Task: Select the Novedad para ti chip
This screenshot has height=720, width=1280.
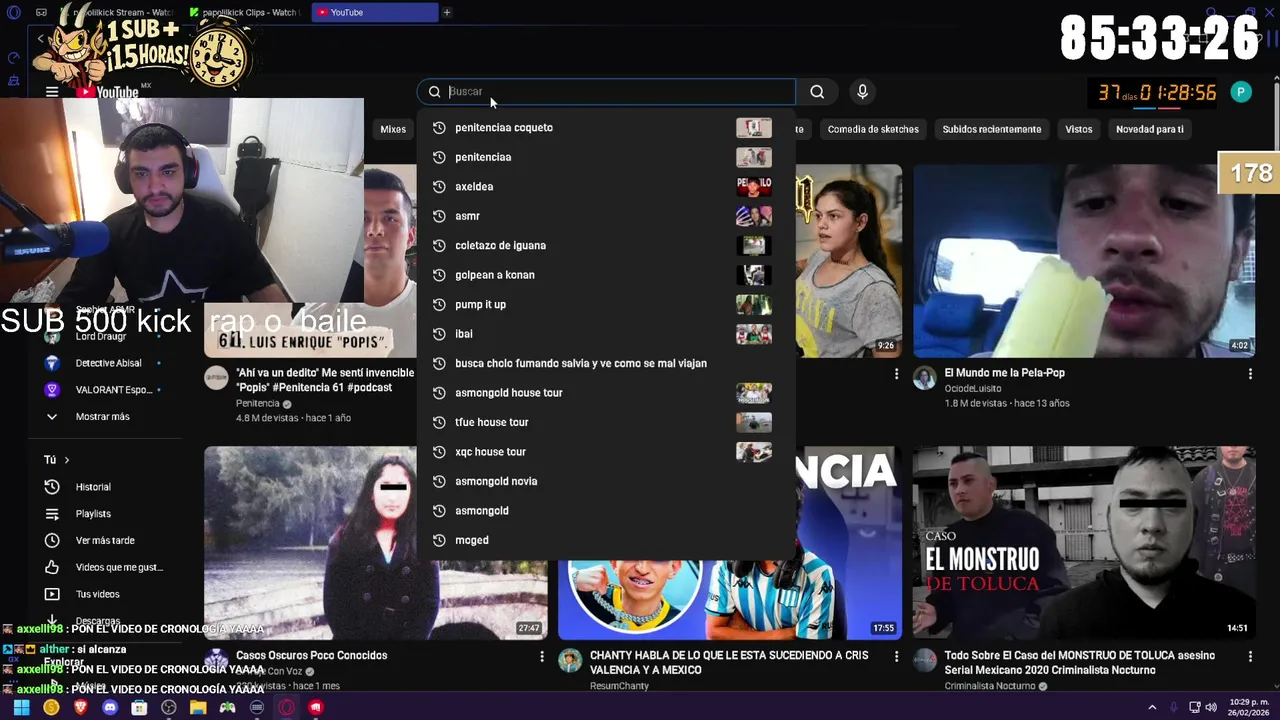Action: [x=1149, y=129]
